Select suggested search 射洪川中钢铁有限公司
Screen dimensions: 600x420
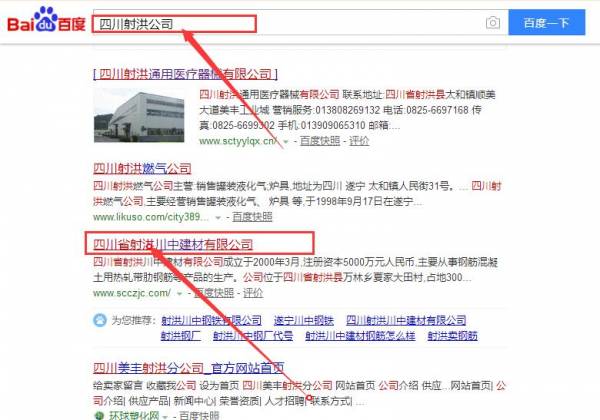(x=211, y=320)
